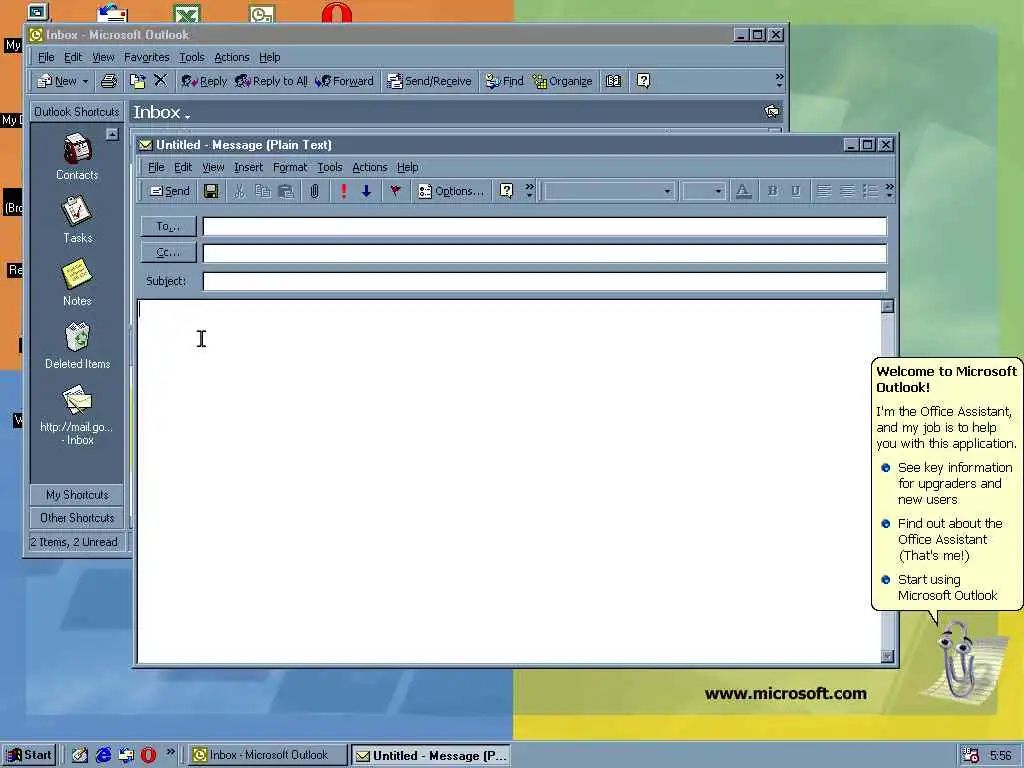The width and height of the screenshot is (1024, 768).
Task: Click the Subject input field
Action: pyautogui.click(x=545, y=281)
